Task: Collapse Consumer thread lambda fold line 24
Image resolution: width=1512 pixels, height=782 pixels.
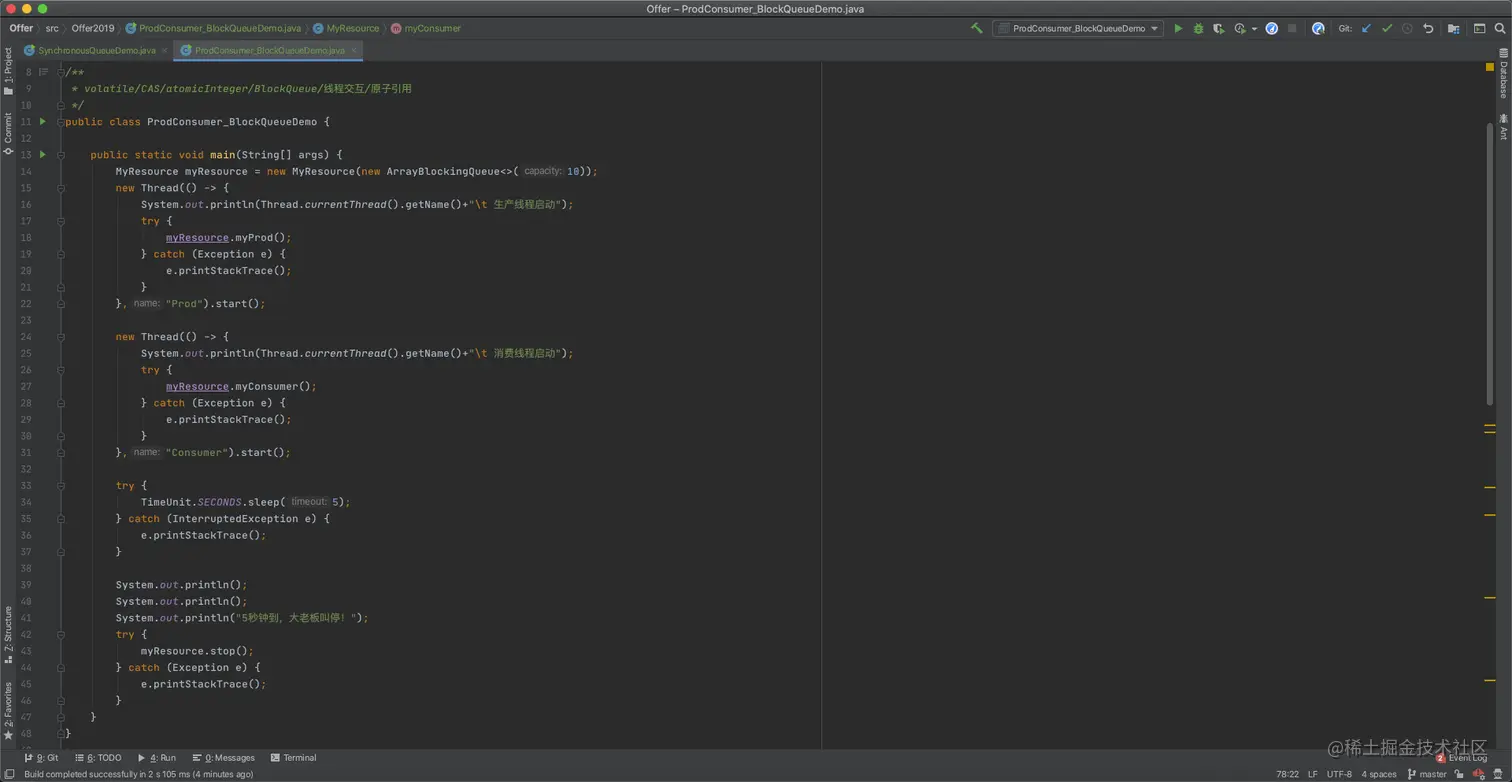Action: click(61, 336)
